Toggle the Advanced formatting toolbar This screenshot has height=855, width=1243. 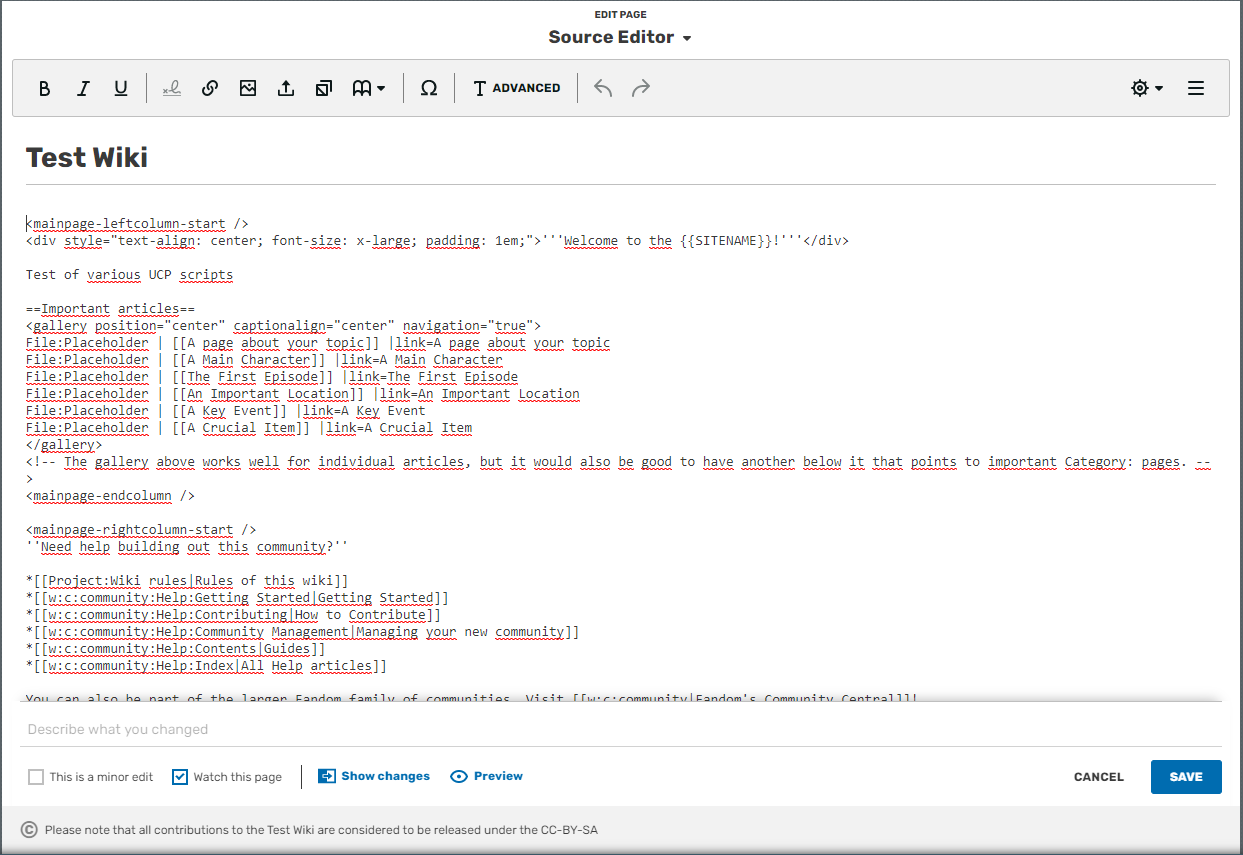(516, 88)
